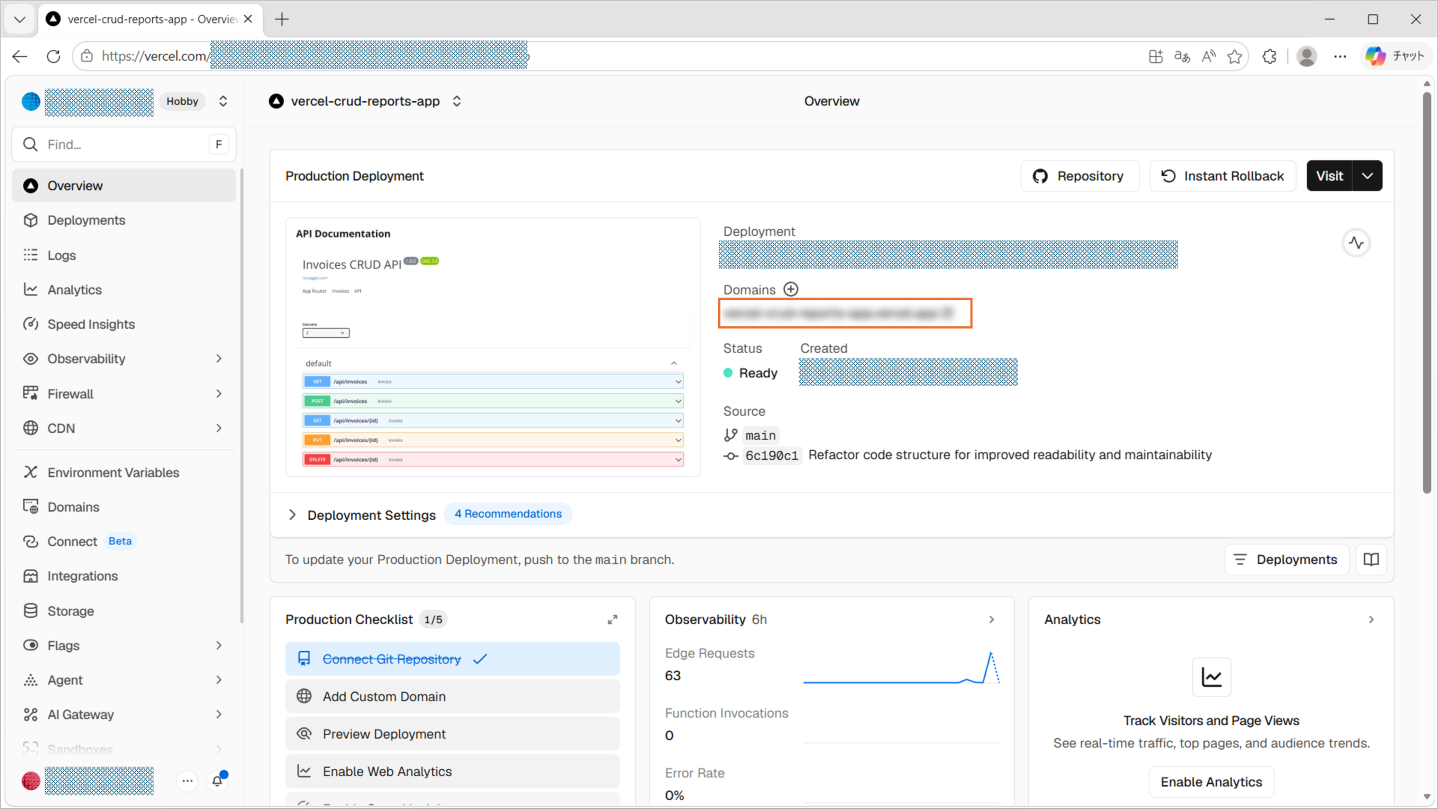1438x809 pixels.
Task: Open Storage in the sidebar
Action: pyautogui.click(x=124, y=611)
